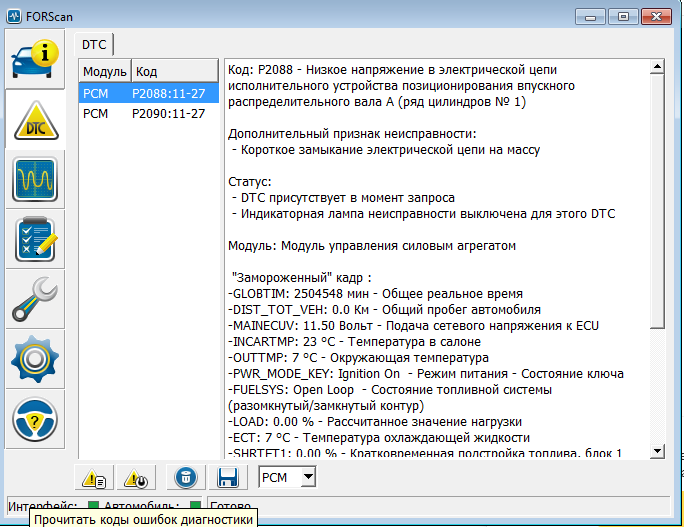Screen dimensions: 684x527
Task: Open the PCM module dropdown
Action: point(308,477)
